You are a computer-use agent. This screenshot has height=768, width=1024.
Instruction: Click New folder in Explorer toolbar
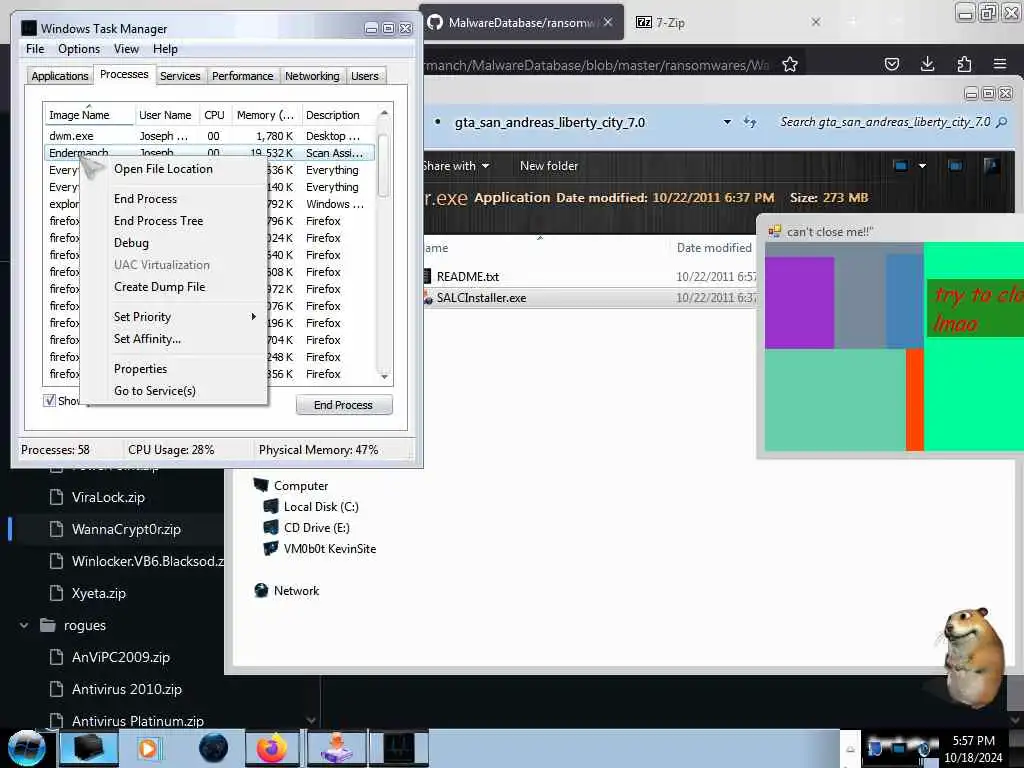tap(549, 166)
